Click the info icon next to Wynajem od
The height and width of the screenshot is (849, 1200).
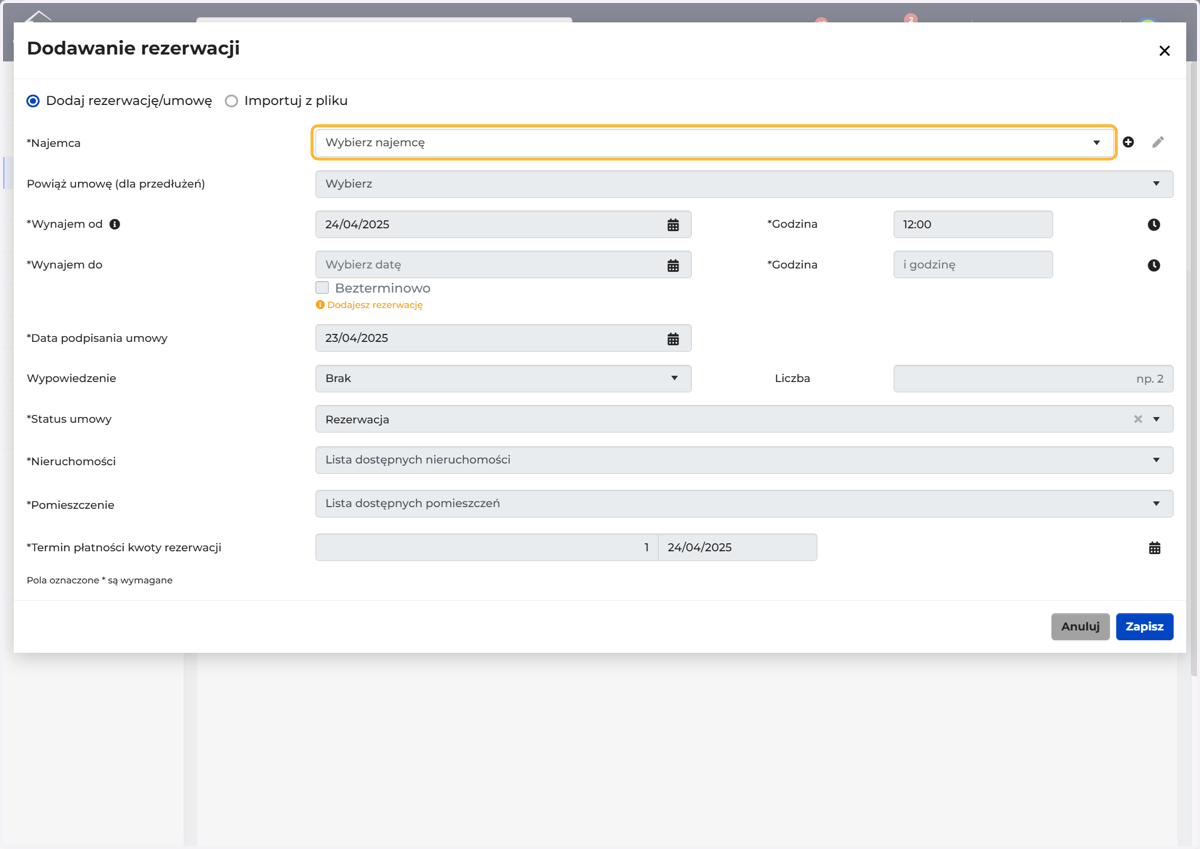(x=115, y=224)
